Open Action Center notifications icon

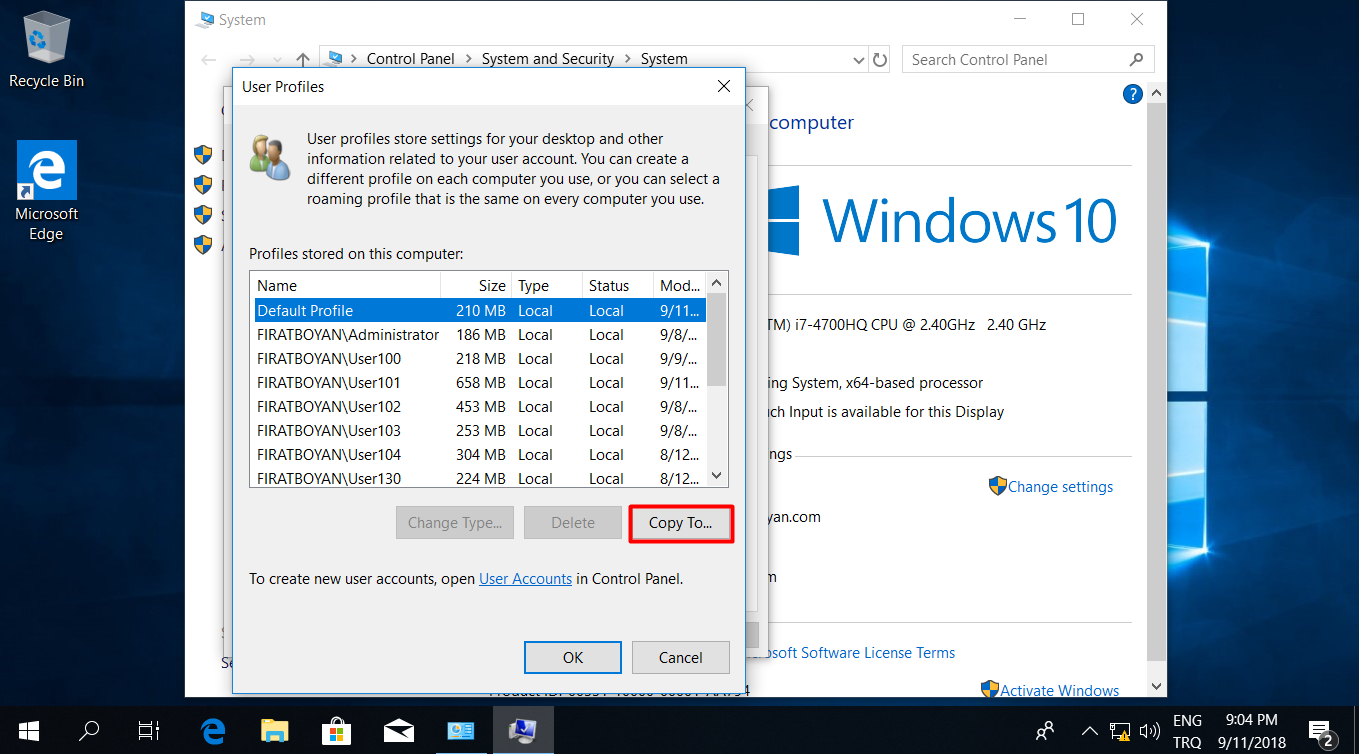point(1322,731)
